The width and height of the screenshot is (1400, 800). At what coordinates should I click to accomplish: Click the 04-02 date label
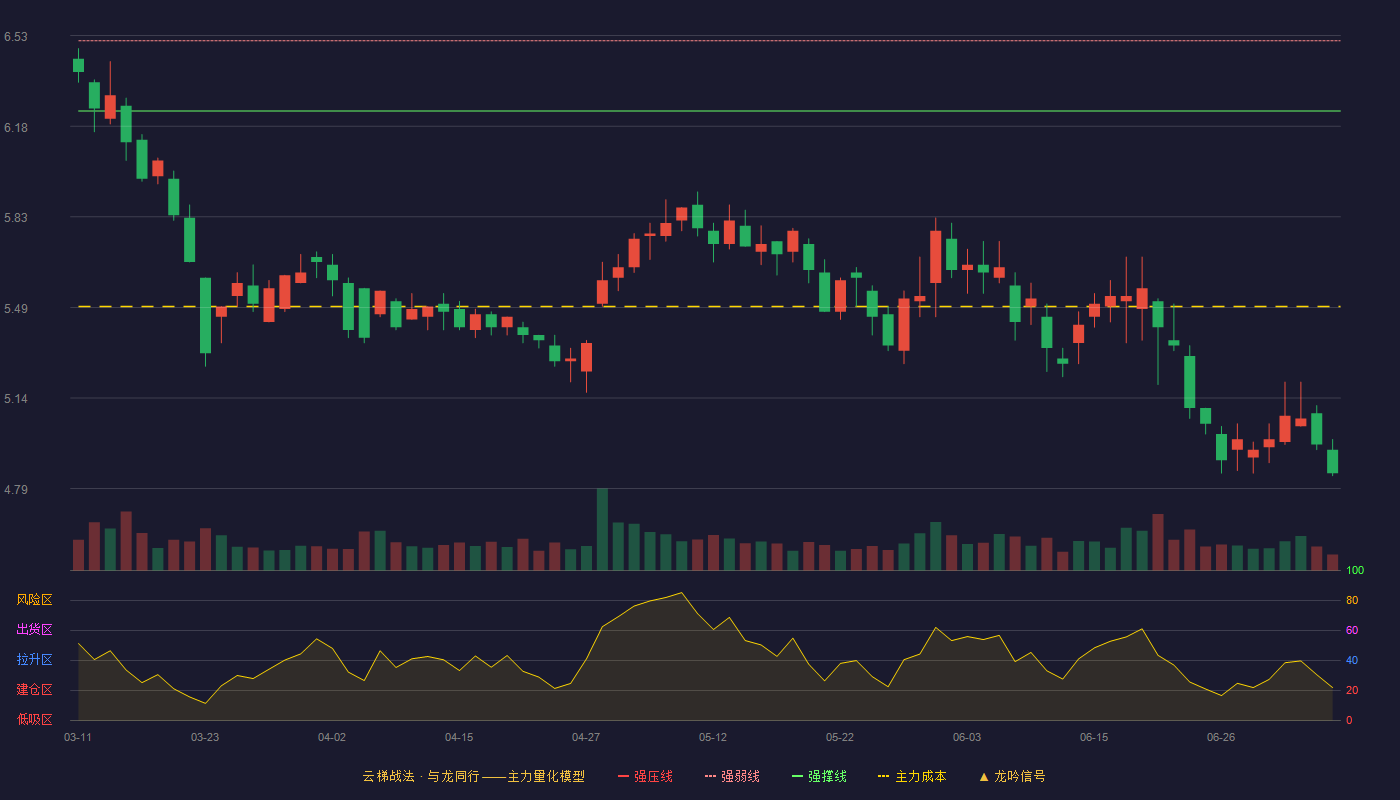[332, 737]
